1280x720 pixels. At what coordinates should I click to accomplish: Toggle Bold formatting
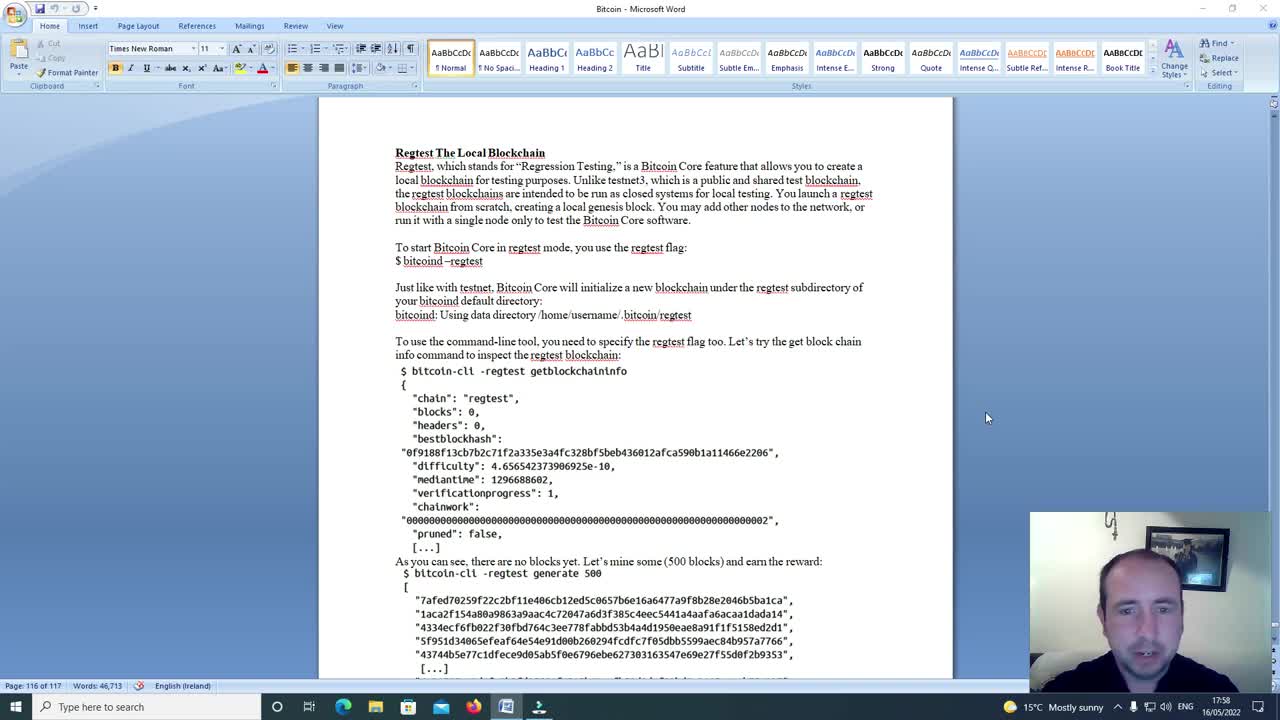115,68
